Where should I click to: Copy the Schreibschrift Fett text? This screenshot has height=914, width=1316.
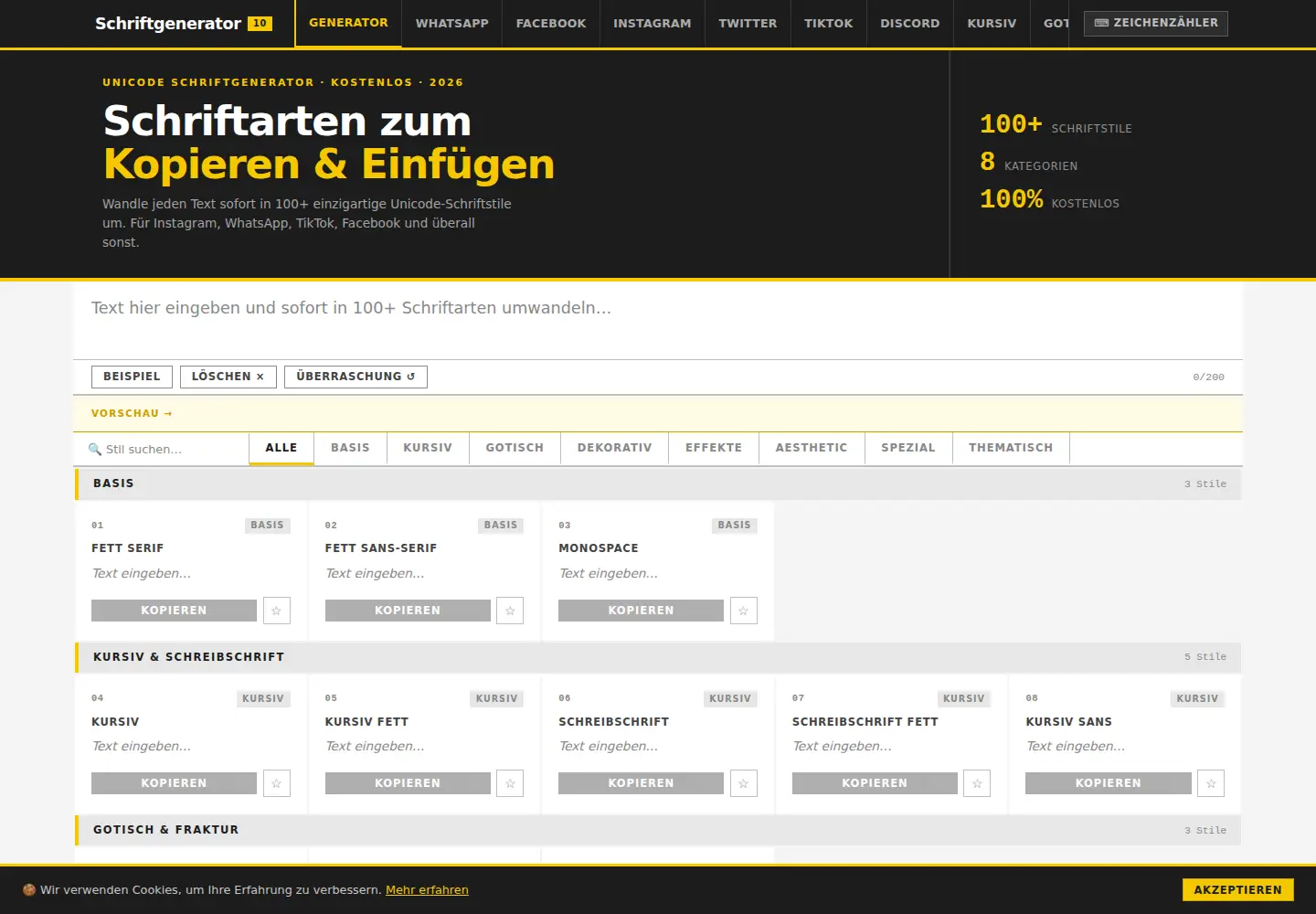point(875,783)
